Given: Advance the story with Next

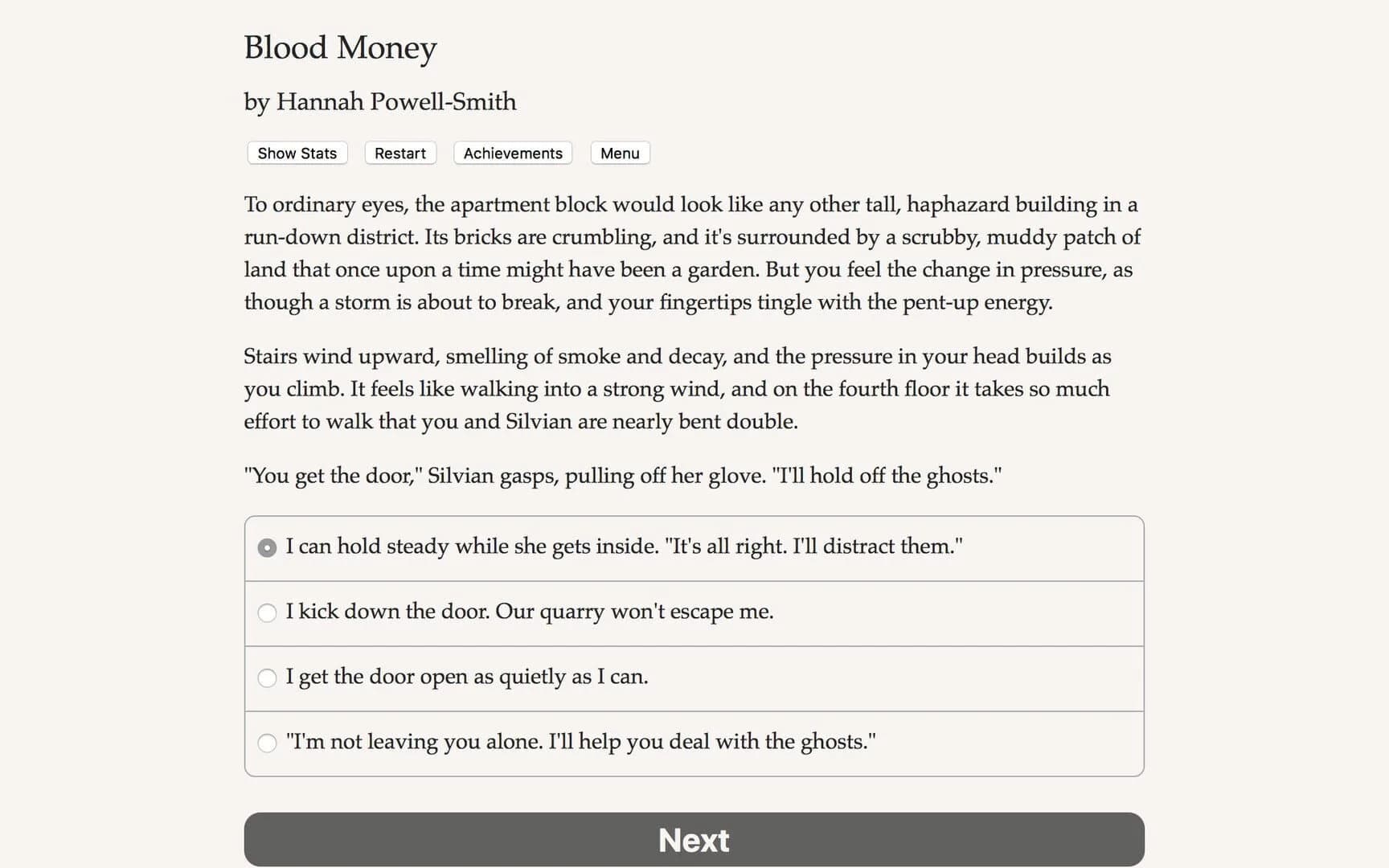Looking at the screenshot, I should point(694,839).
